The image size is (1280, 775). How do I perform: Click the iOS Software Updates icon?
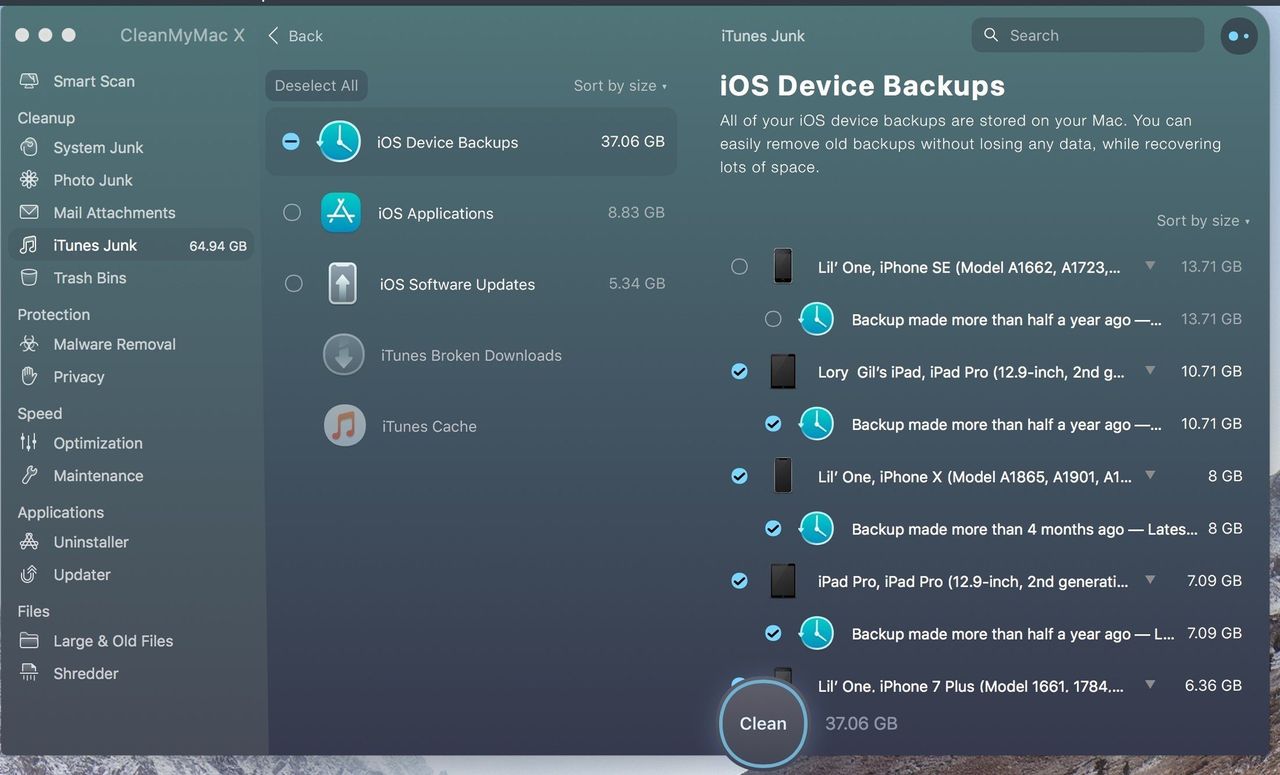pyautogui.click(x=343, y=284)
